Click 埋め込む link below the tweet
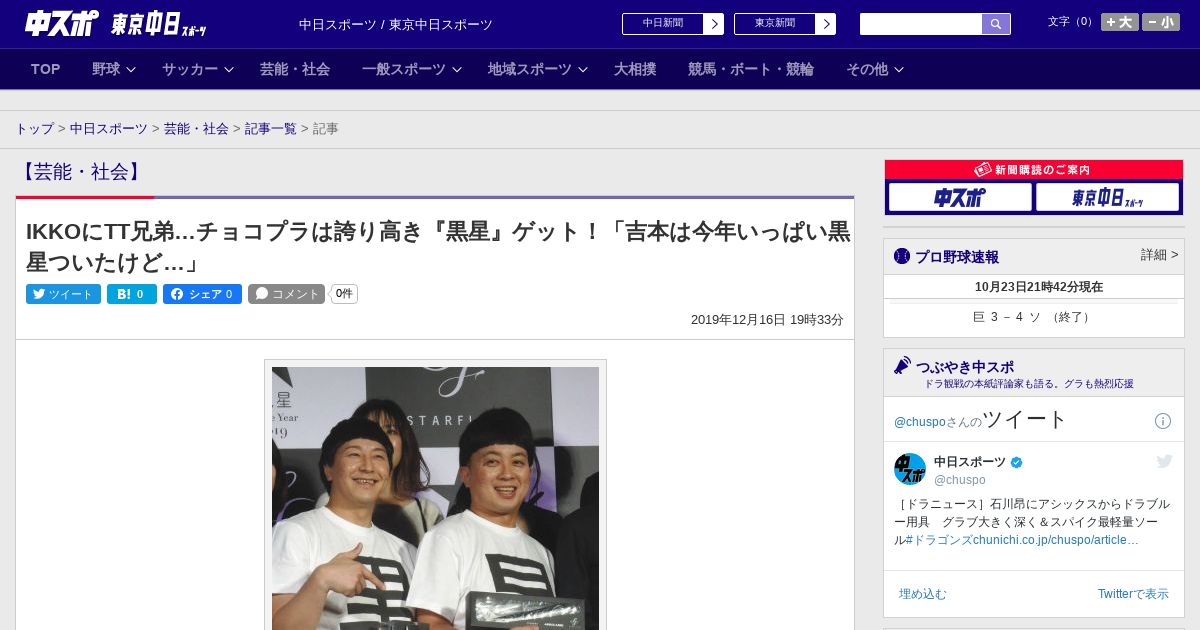Image resolution: width=1200 pixels, height=630 pixels. point(922,594)
